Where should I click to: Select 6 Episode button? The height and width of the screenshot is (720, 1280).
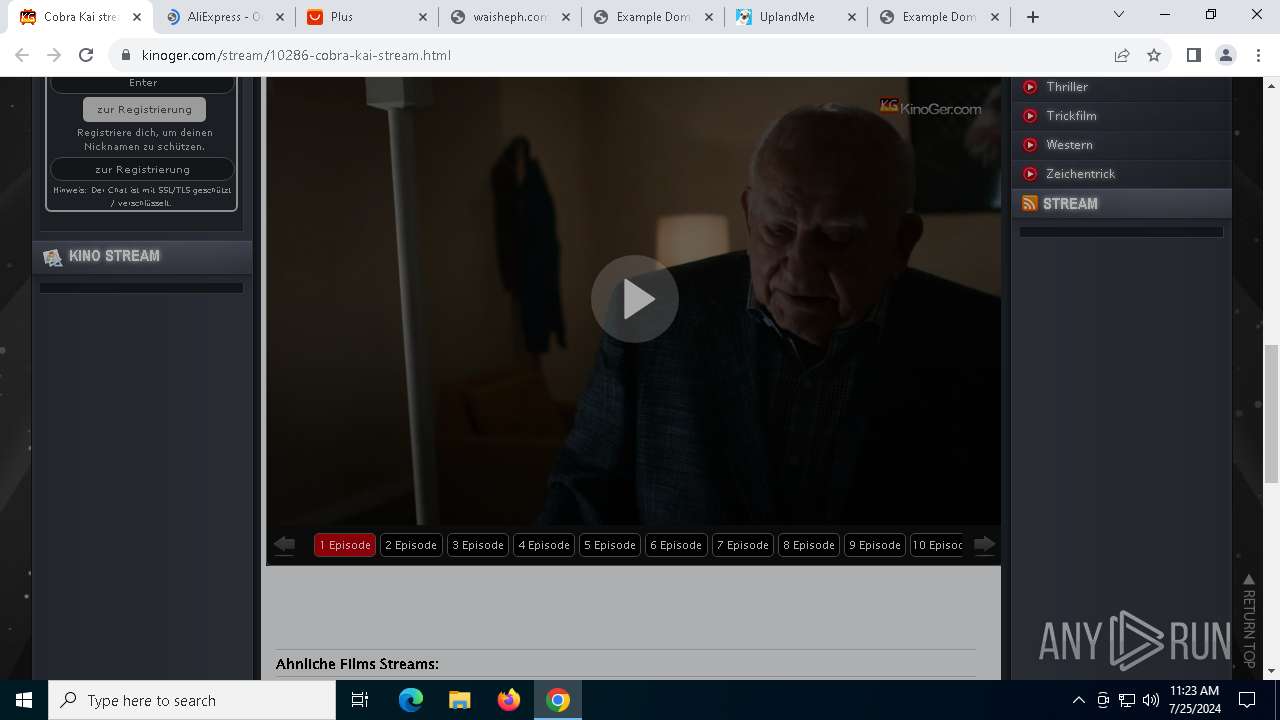point(676,545)
